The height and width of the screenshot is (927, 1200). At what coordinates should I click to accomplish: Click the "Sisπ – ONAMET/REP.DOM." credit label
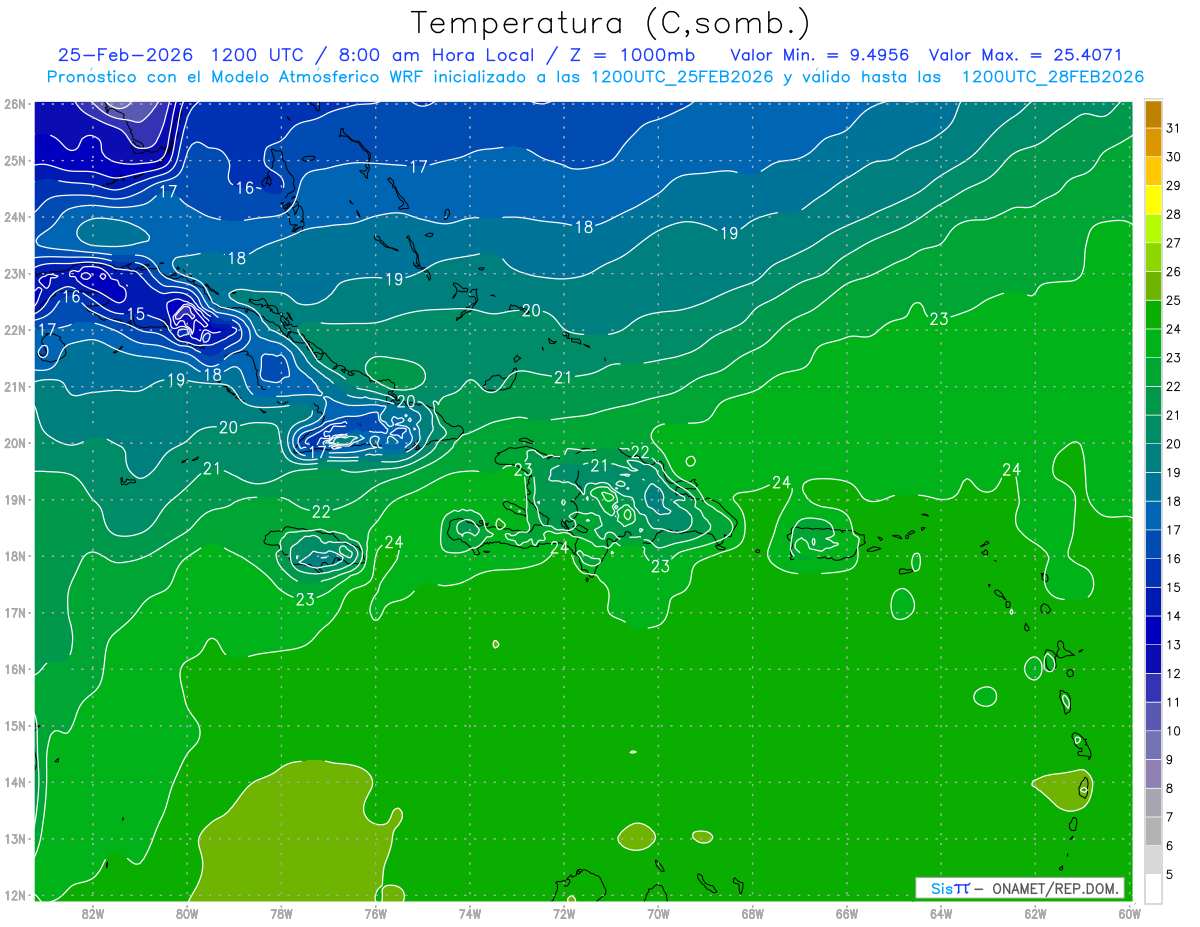(1019, 888)
